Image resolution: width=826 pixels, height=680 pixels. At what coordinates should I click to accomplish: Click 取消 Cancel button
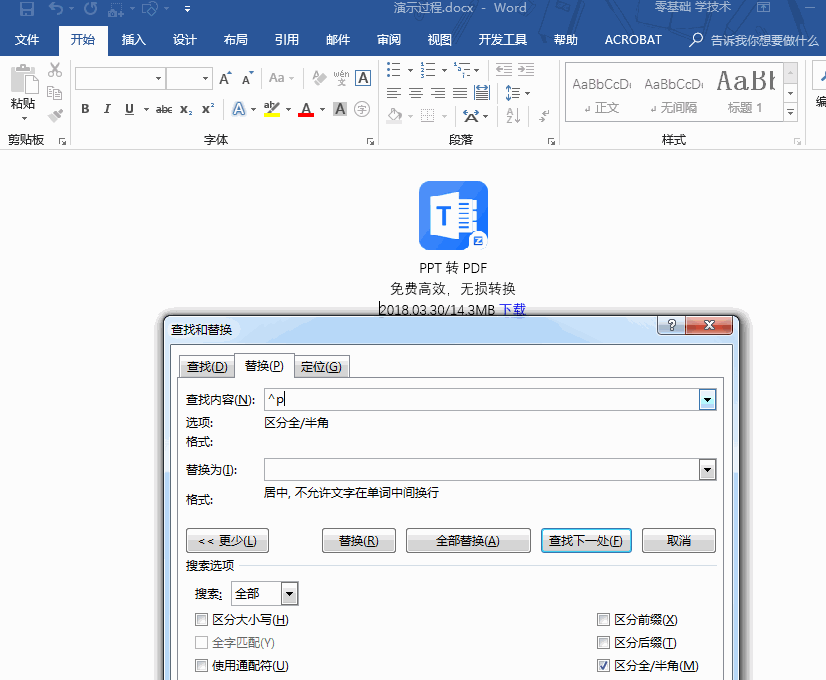coord(678,540)
